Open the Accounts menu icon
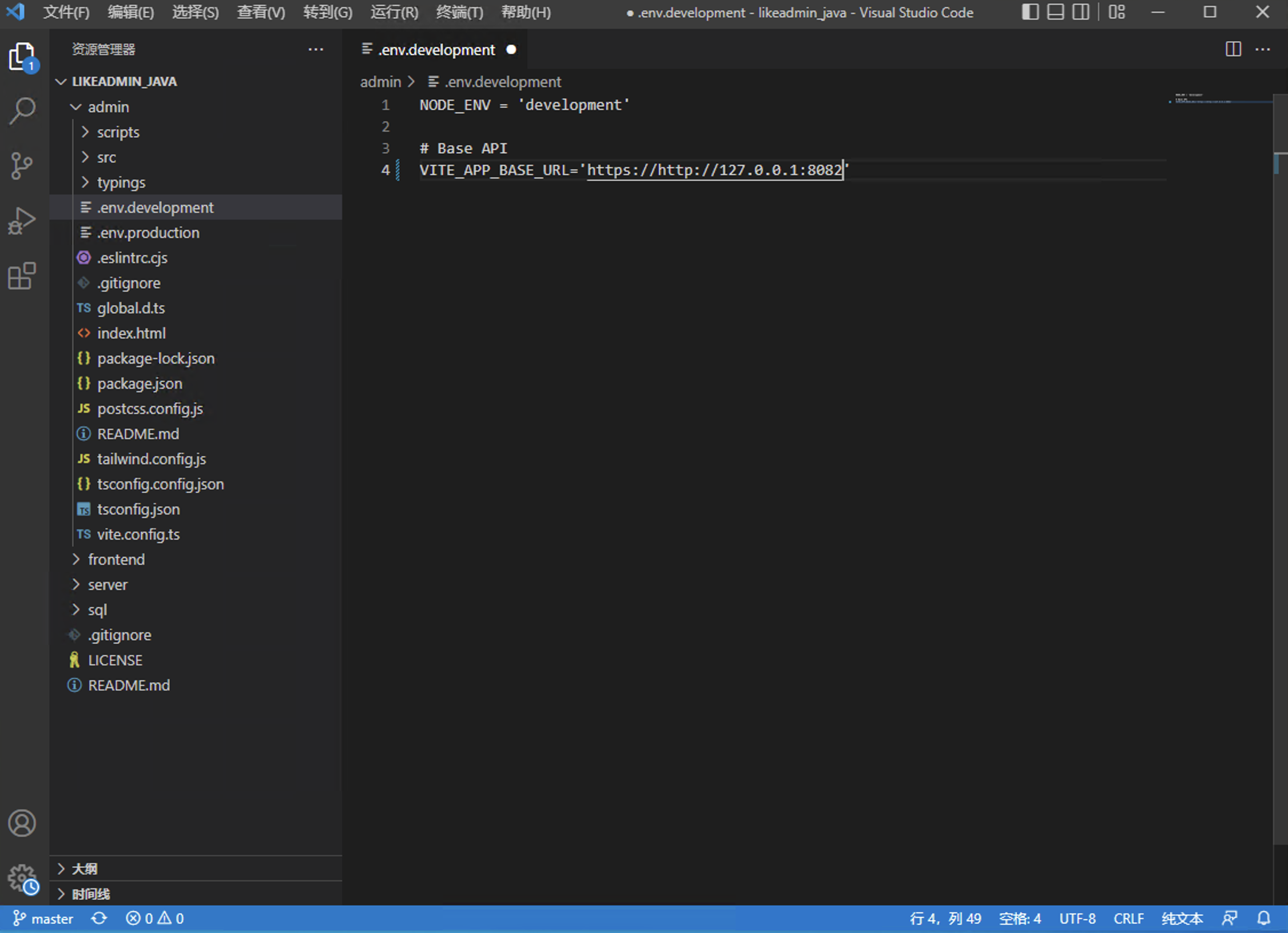The width and height of the screenshot is (1288, 933). coord(22,823)
